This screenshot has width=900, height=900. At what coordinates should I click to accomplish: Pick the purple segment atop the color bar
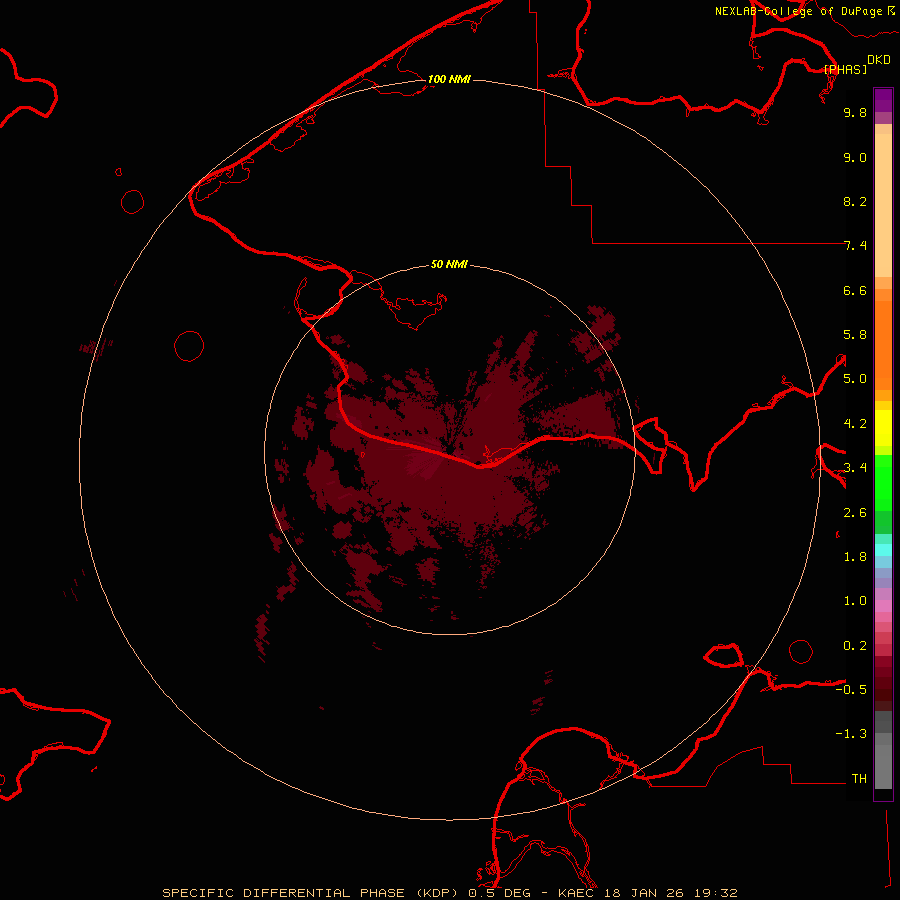(883, 100)
